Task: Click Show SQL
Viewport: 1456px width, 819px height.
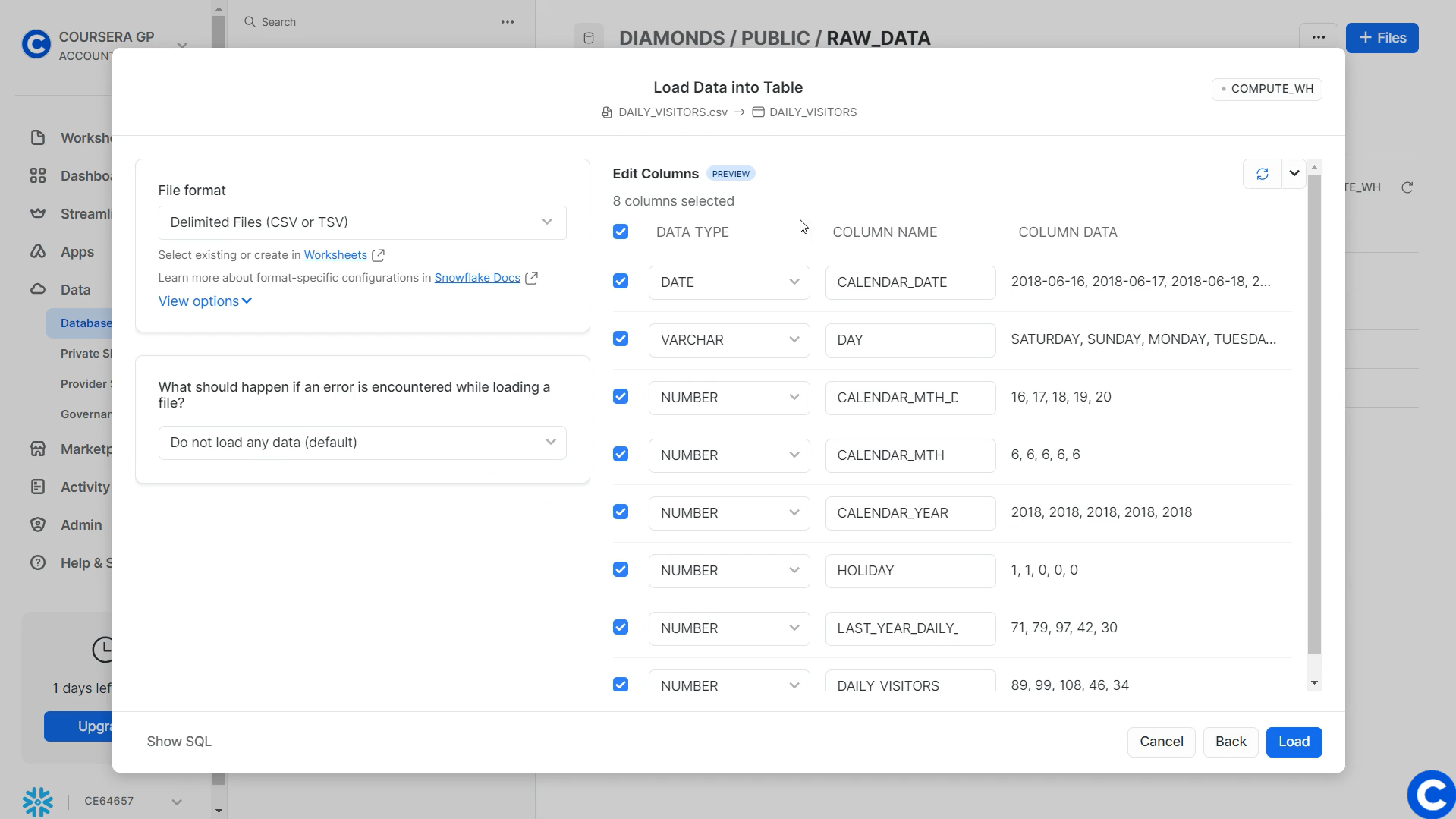Action: coord(179,742)
